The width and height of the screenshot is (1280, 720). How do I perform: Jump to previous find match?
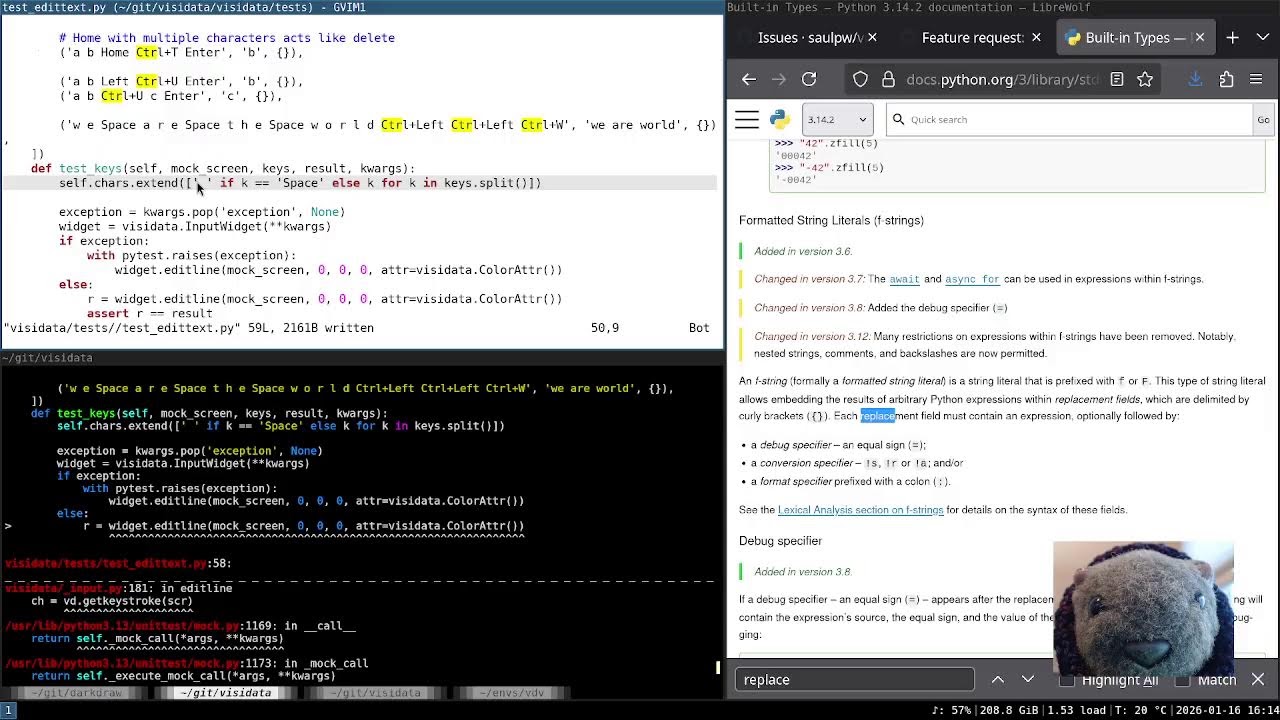(997, 680)
